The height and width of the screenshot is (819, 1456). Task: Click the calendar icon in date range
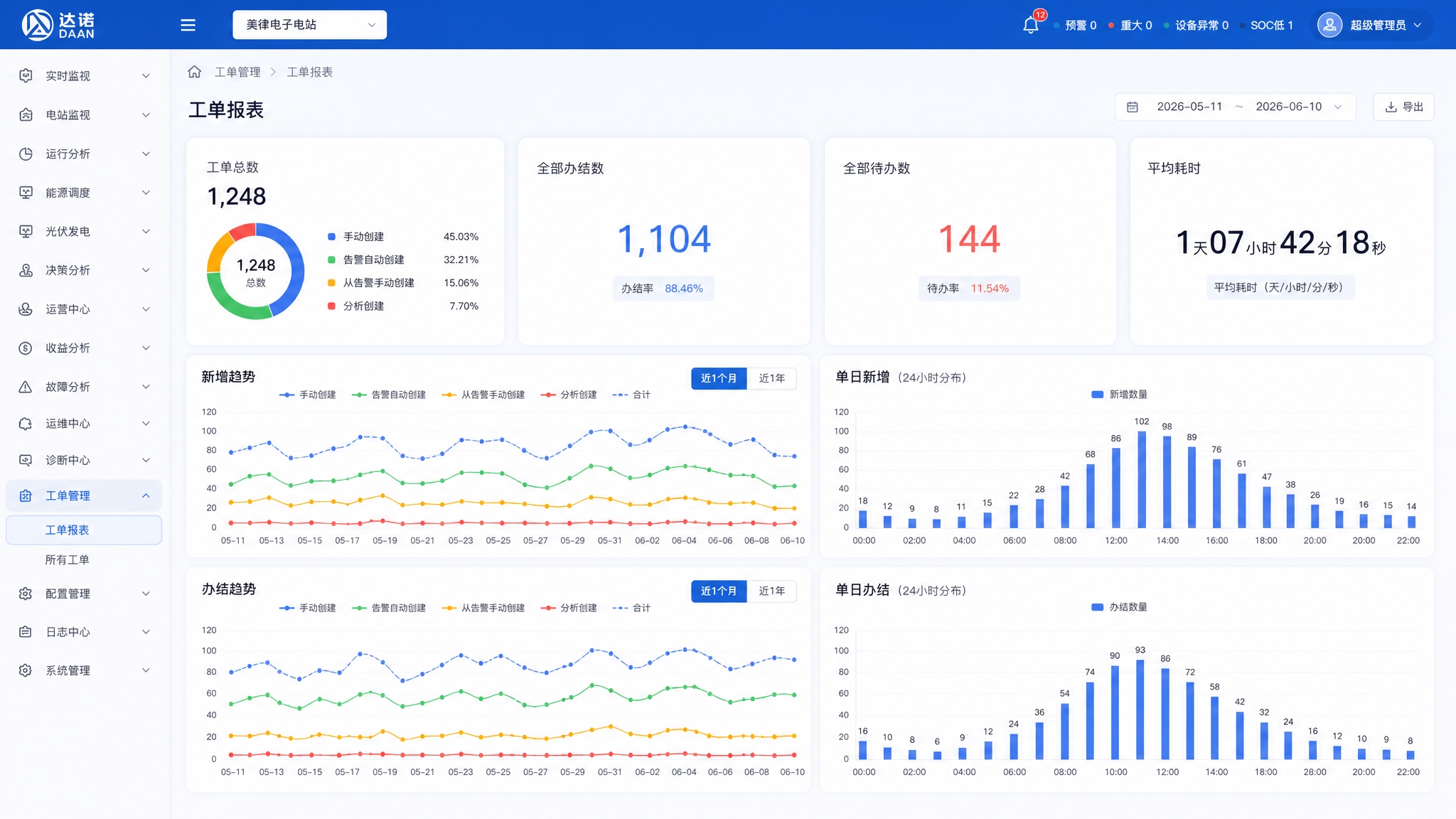coord(1133,107)
